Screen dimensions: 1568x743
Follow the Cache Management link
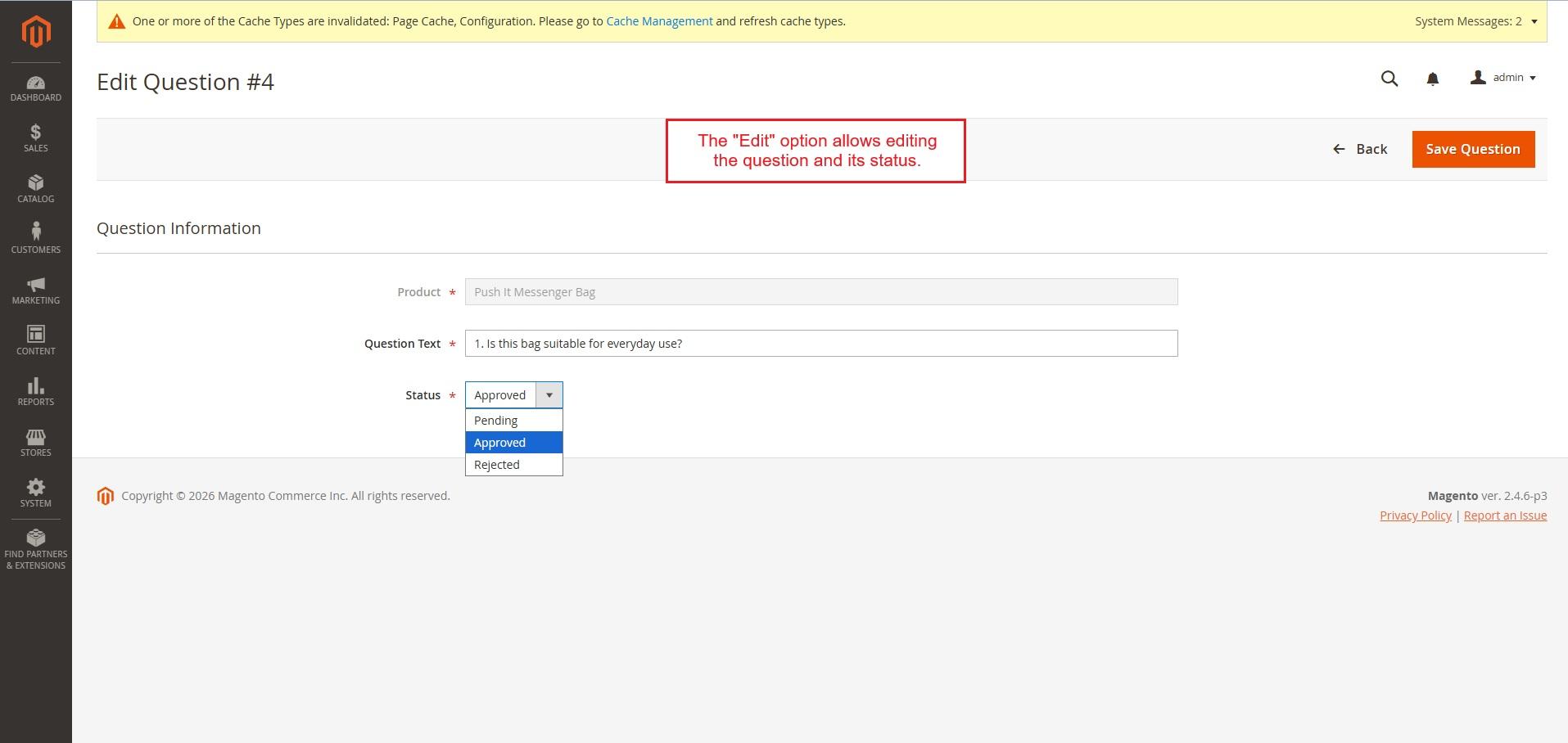click(x=659, y=21)
